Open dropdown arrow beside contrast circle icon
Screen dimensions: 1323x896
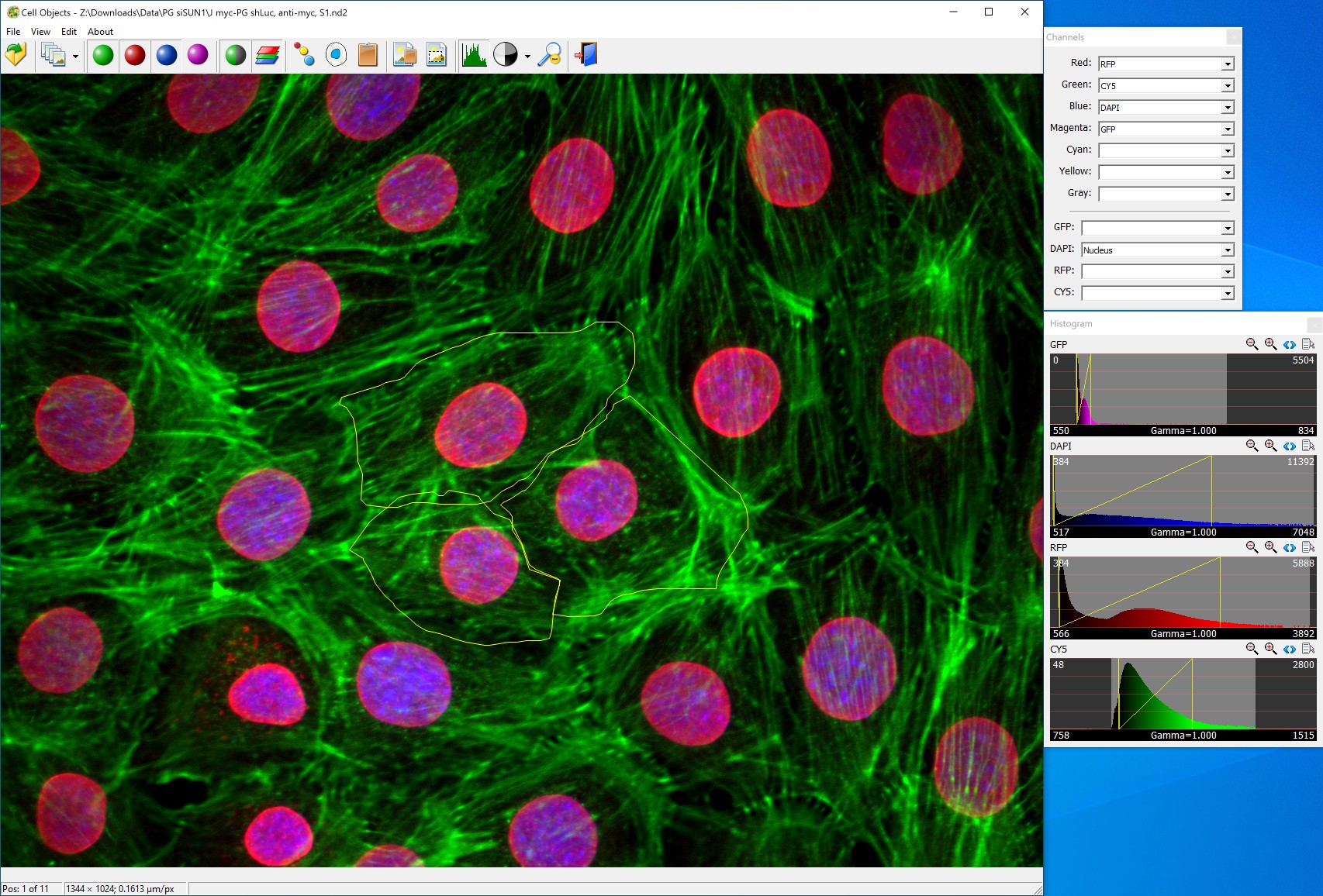[x=527, y=56]
